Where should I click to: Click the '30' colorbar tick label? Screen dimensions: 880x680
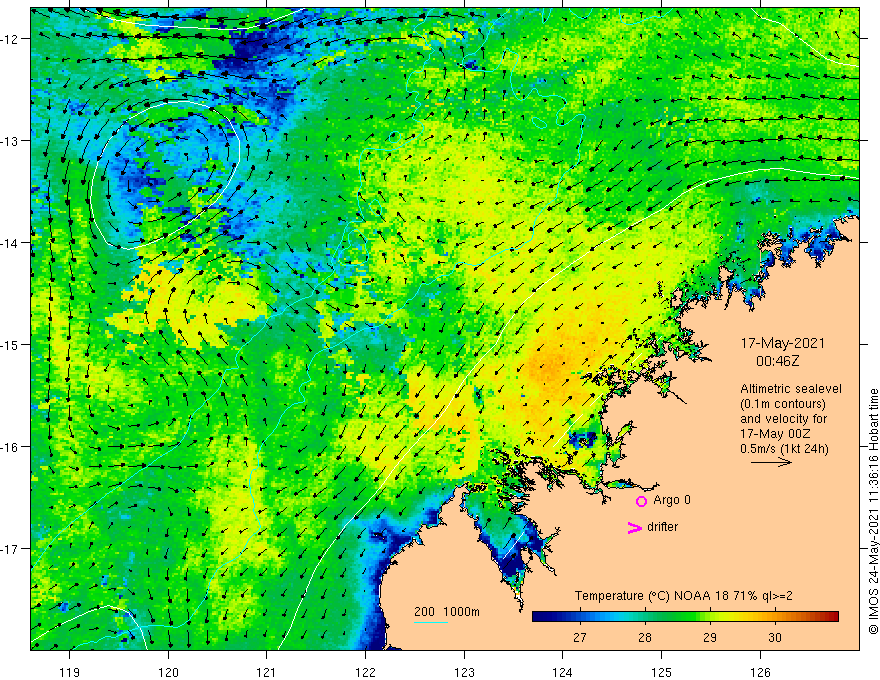(x=775, y=637)
